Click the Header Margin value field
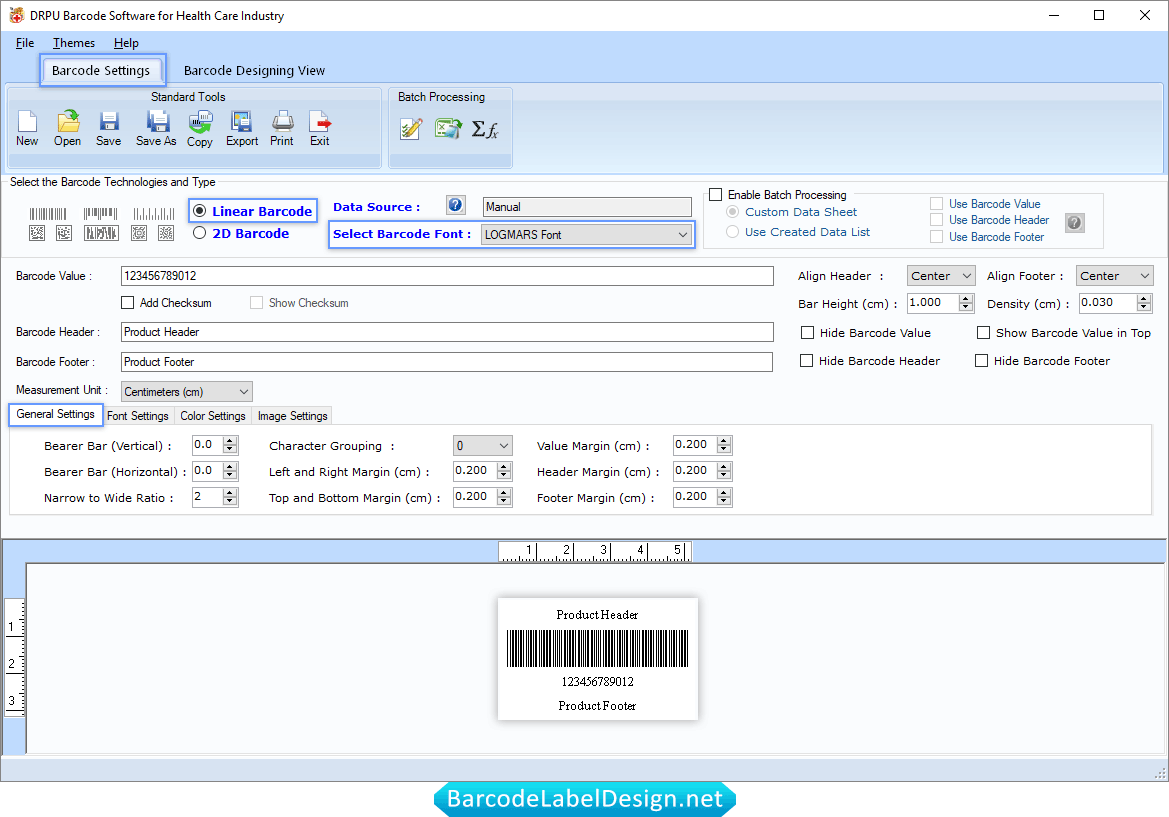 [x=695, y=471]
